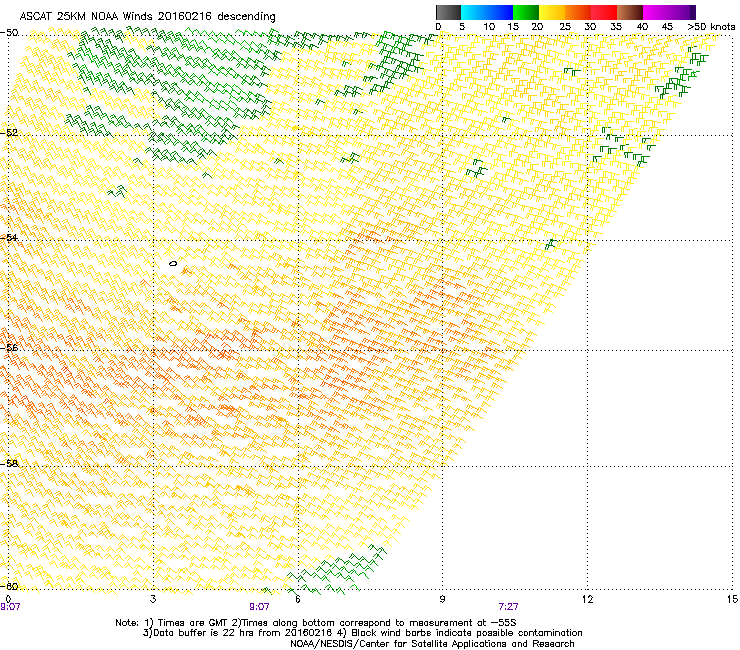The height and width of the screenshot is (650, 740).
Task: Click the '-60' latitude axis label
Action: click(x=9, y=586)
